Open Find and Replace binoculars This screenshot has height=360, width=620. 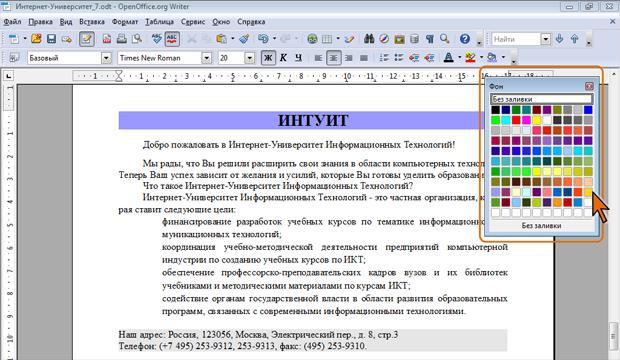point(369,39)
